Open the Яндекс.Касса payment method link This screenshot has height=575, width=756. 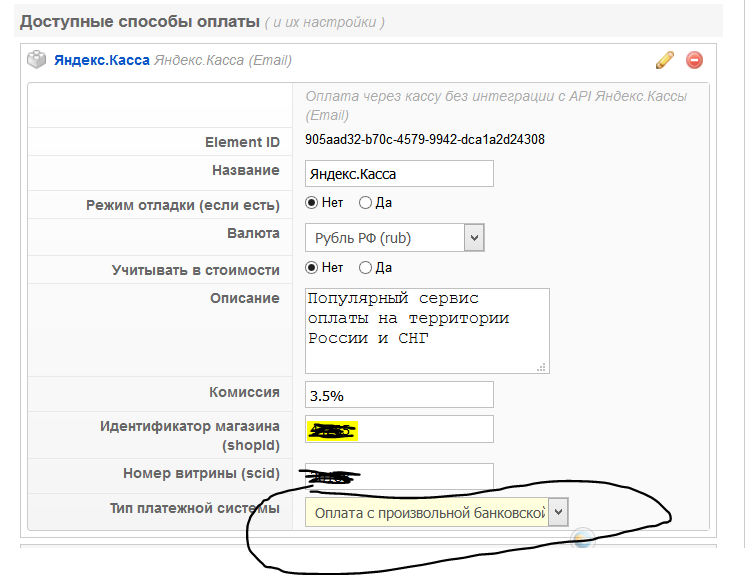click(102, 60)
